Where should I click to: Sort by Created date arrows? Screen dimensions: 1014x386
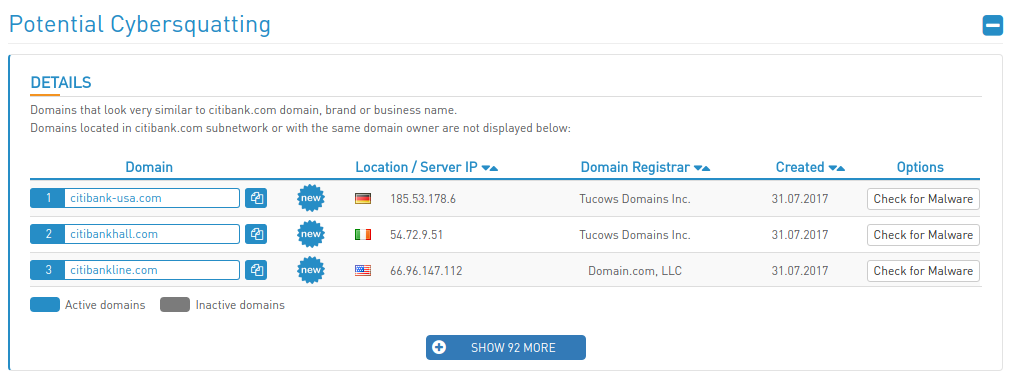[837, 168]
